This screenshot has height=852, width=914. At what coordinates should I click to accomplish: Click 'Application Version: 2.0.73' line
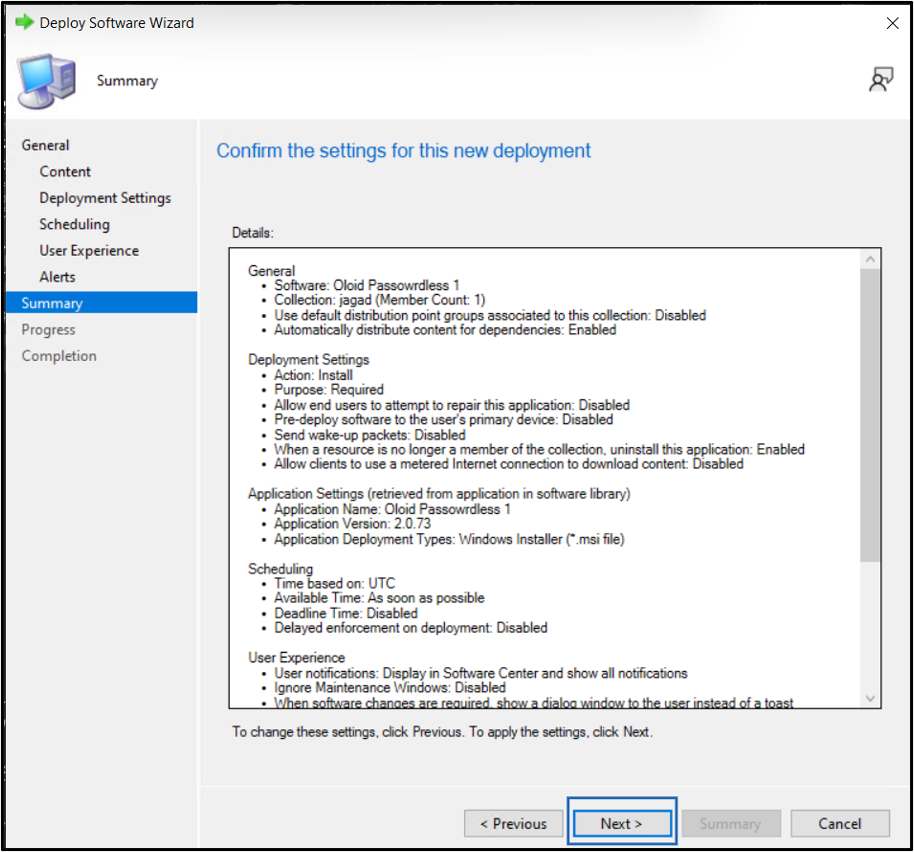tap(353, 523)
